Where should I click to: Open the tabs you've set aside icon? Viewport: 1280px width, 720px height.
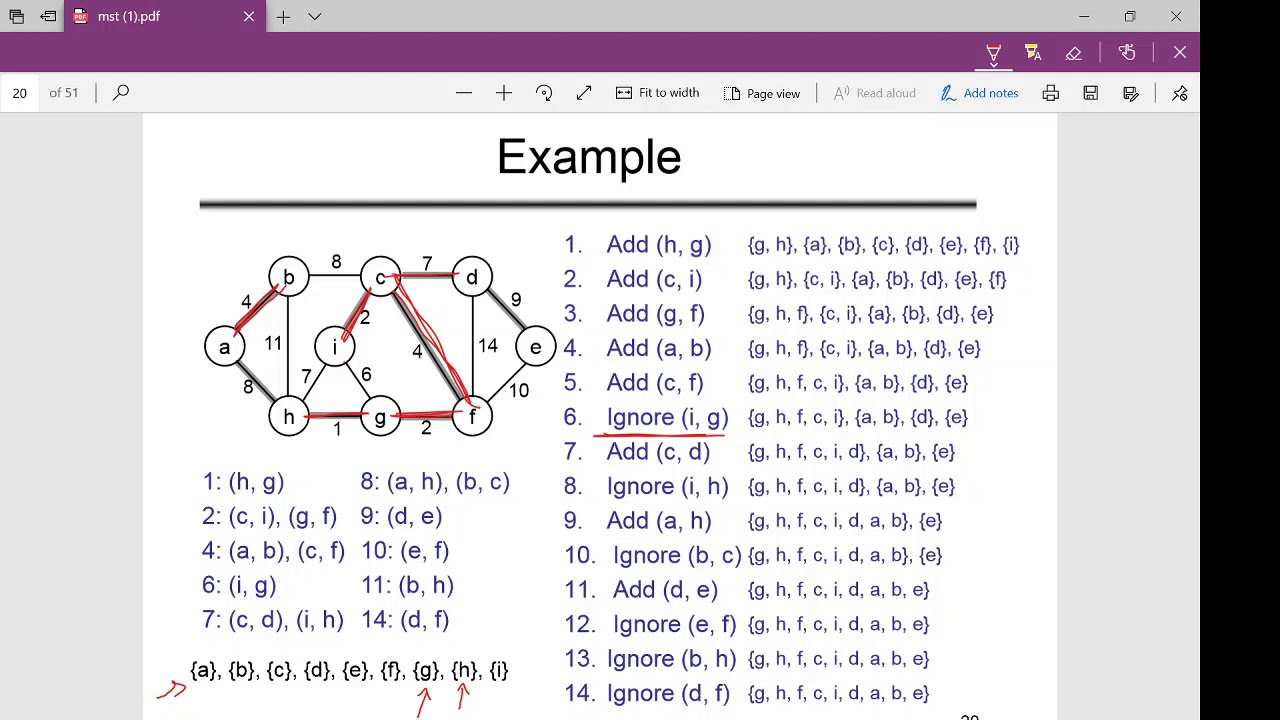pos(16,16)
